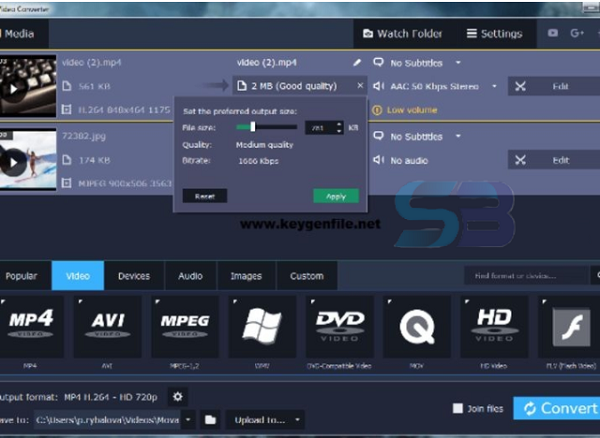Open subtitles dropdown for 72382.jpg

pyautogui.click(x=458, y=136)
